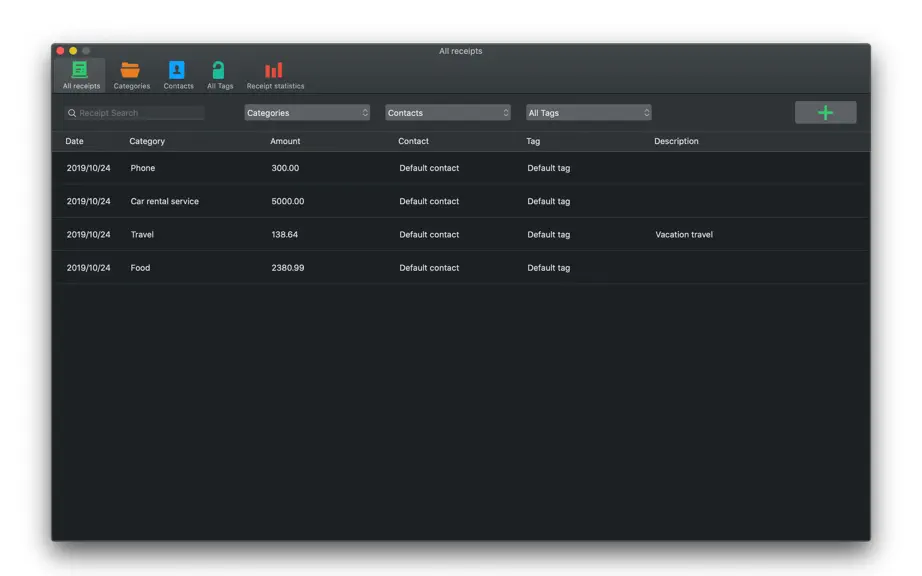The image size is (922, 576).
Task: Open the Categories folder icon
Action: [x=130, y=70]
